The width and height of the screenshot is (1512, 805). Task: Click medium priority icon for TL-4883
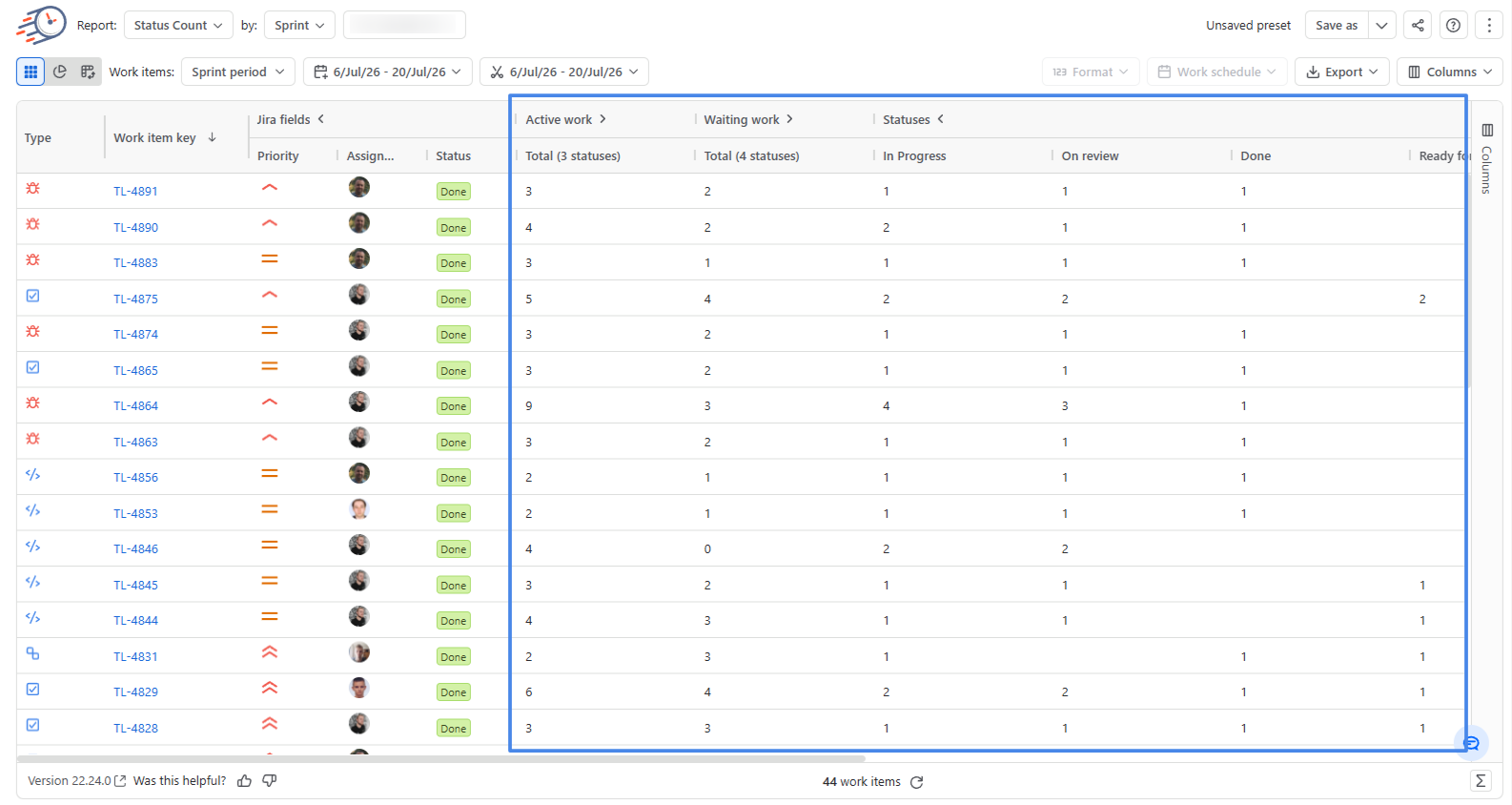[x=270, y=259]
